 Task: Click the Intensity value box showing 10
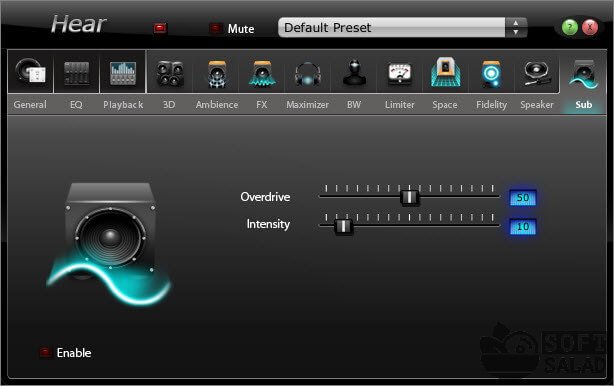click(x=523, y=227)
